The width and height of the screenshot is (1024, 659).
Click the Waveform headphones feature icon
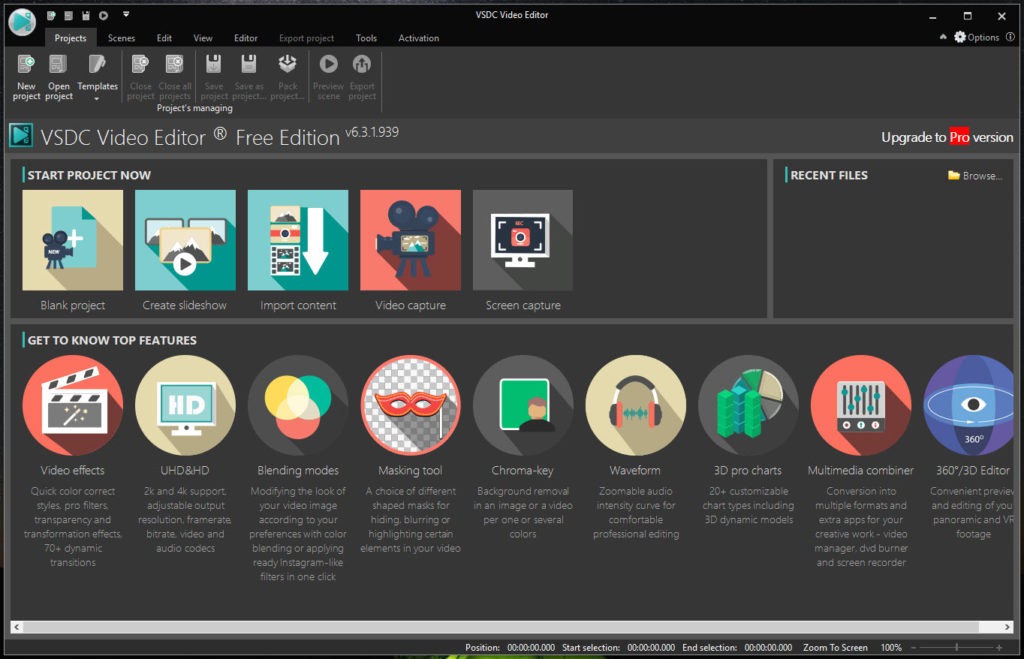click(635, 405)
